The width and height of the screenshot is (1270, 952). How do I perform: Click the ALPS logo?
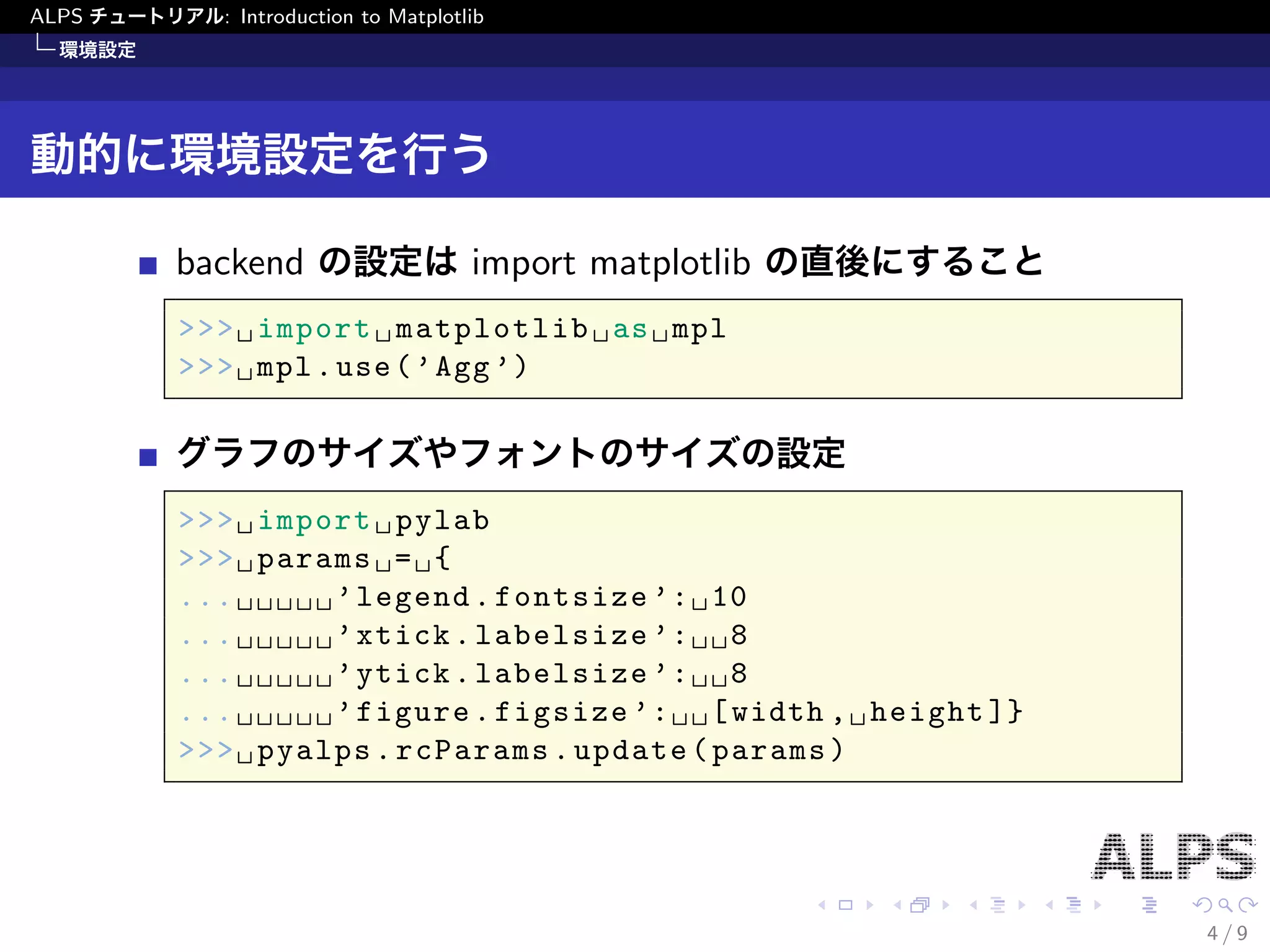coord(1173,856)
